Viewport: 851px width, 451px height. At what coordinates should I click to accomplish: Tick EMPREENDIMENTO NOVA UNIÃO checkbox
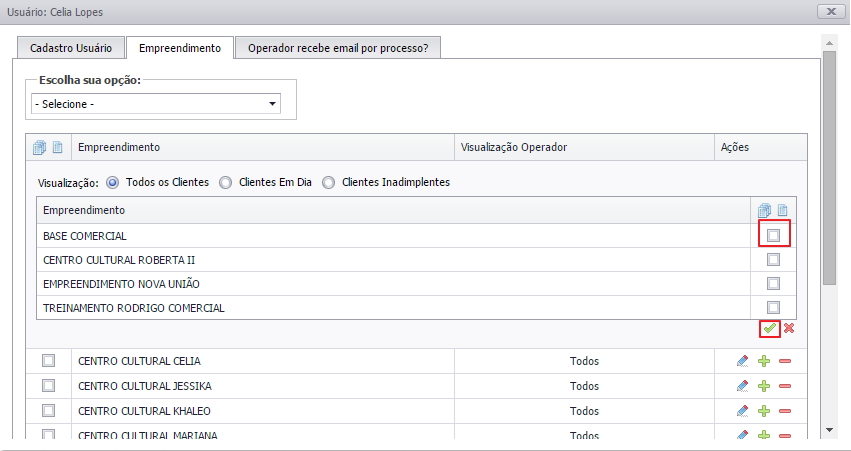coord(773,283)
